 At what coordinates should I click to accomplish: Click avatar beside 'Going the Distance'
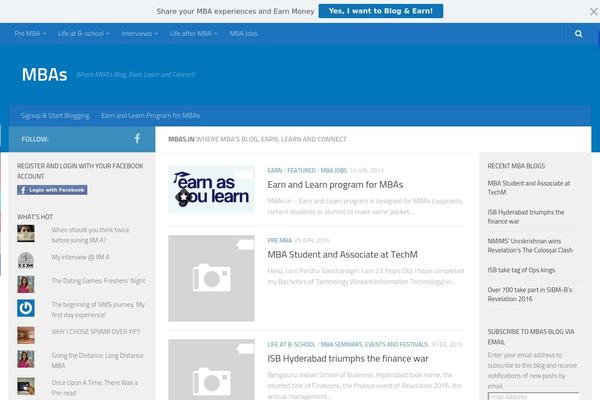coord(26,359)
